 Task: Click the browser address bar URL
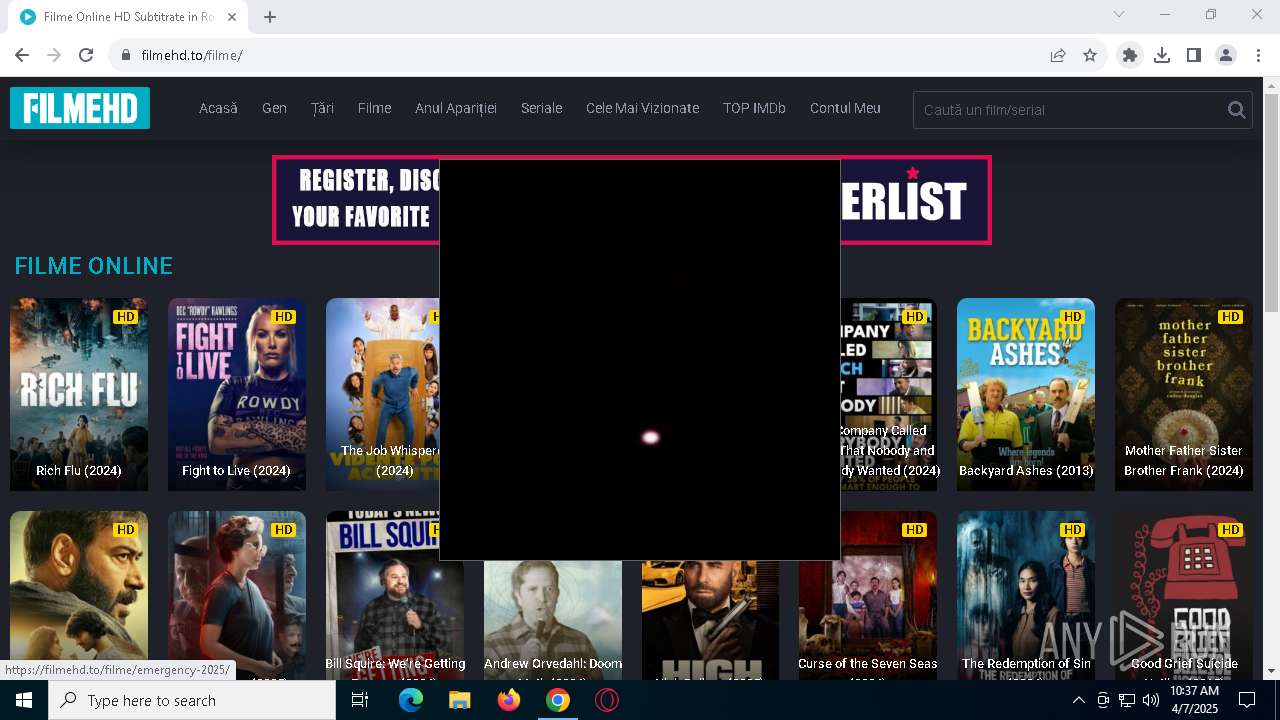(192, 55)
